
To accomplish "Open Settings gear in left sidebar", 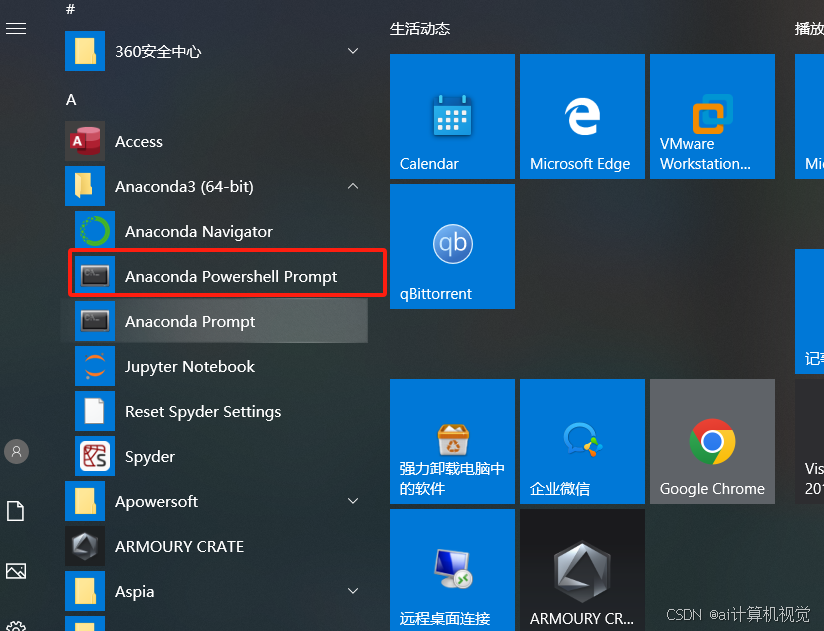I will (16, 627).
